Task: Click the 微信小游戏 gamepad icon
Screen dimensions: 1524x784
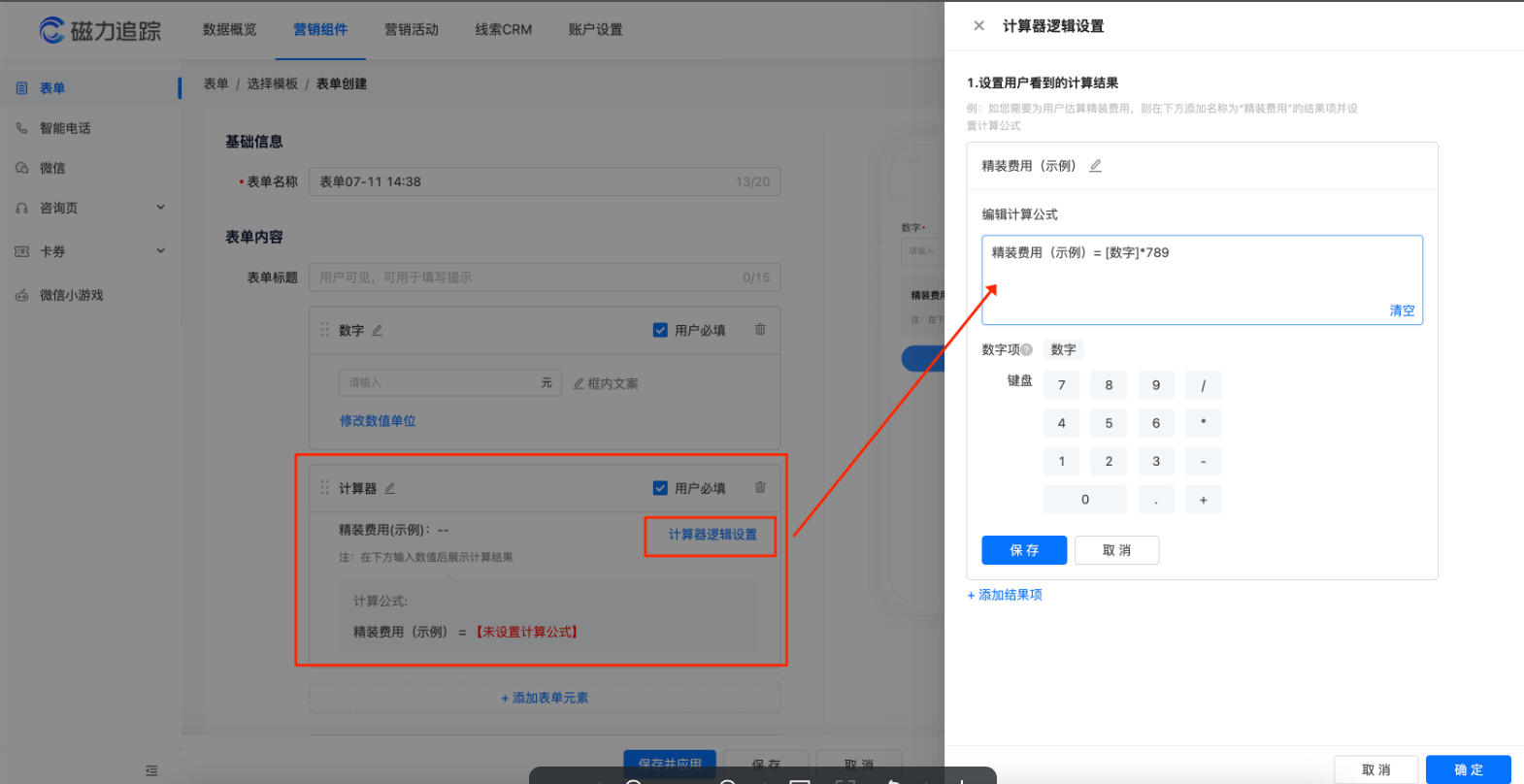Action: [21, 295]
